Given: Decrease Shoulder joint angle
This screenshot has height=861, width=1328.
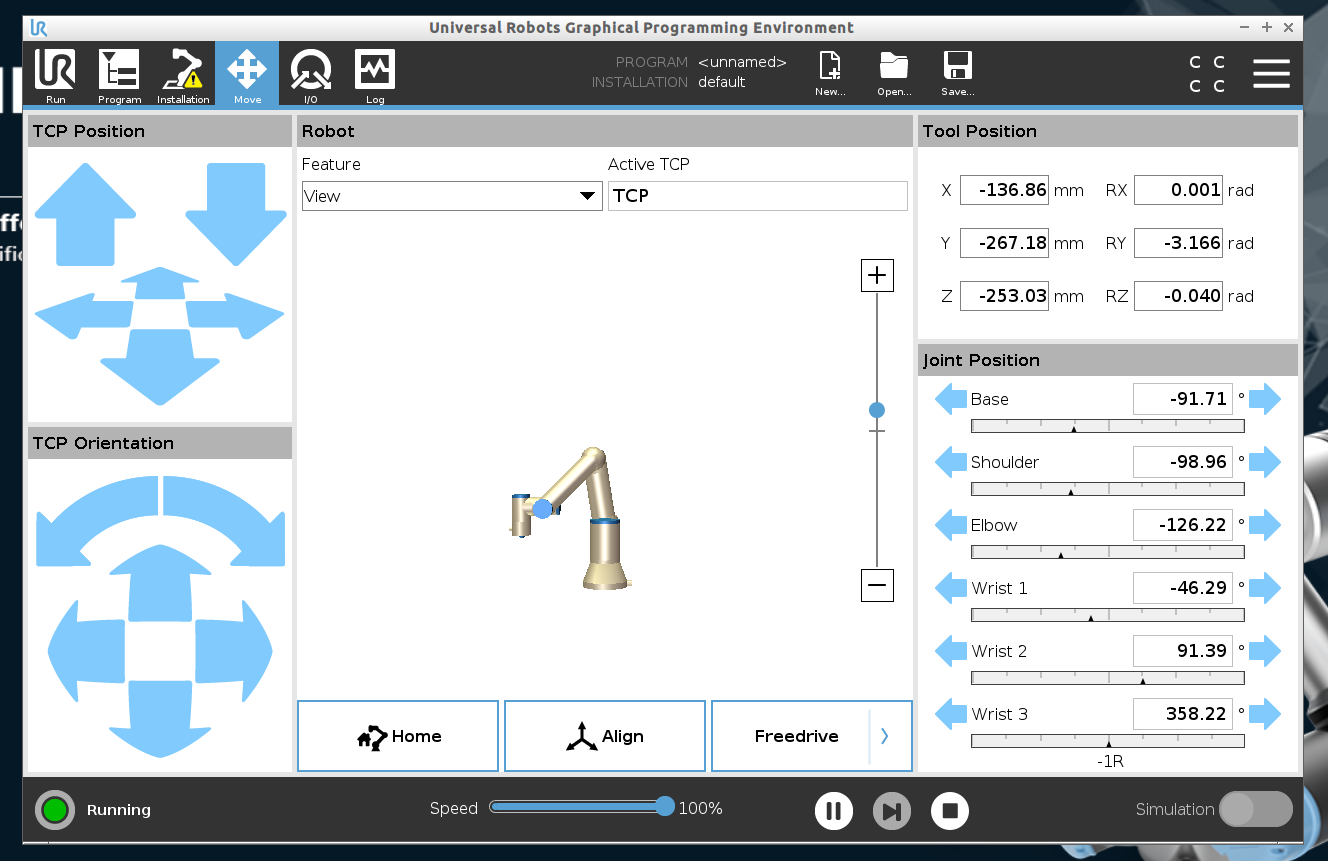Looking at the screenshot, I should point(951,462).
